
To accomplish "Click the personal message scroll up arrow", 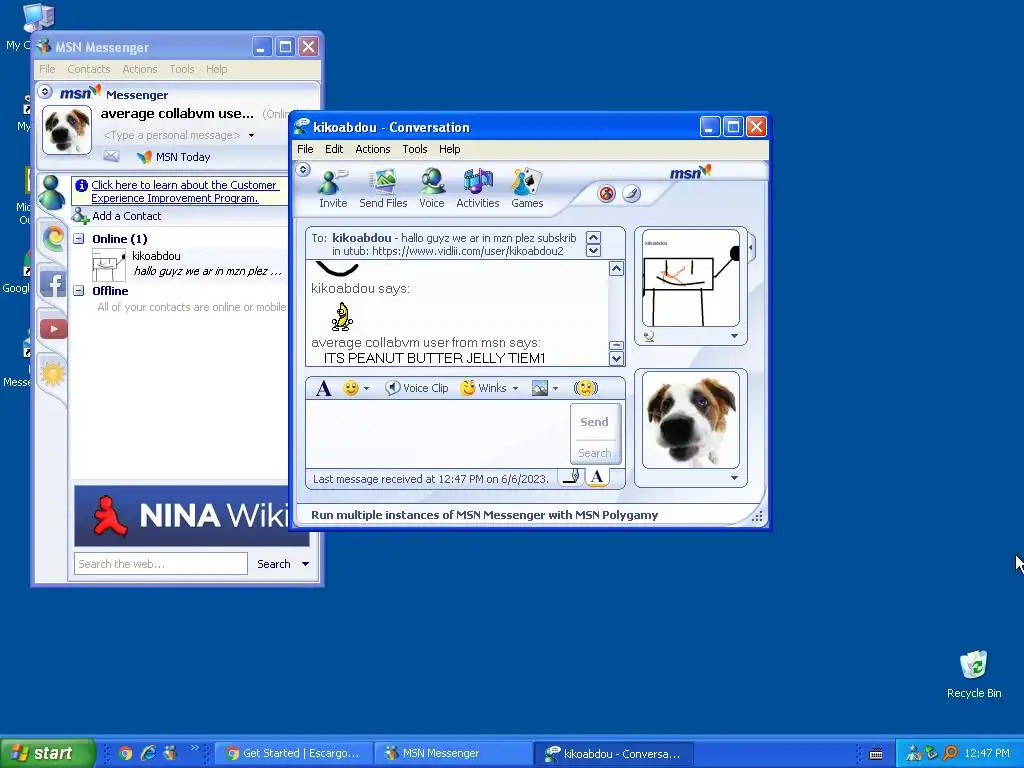I will coord(593,237).
